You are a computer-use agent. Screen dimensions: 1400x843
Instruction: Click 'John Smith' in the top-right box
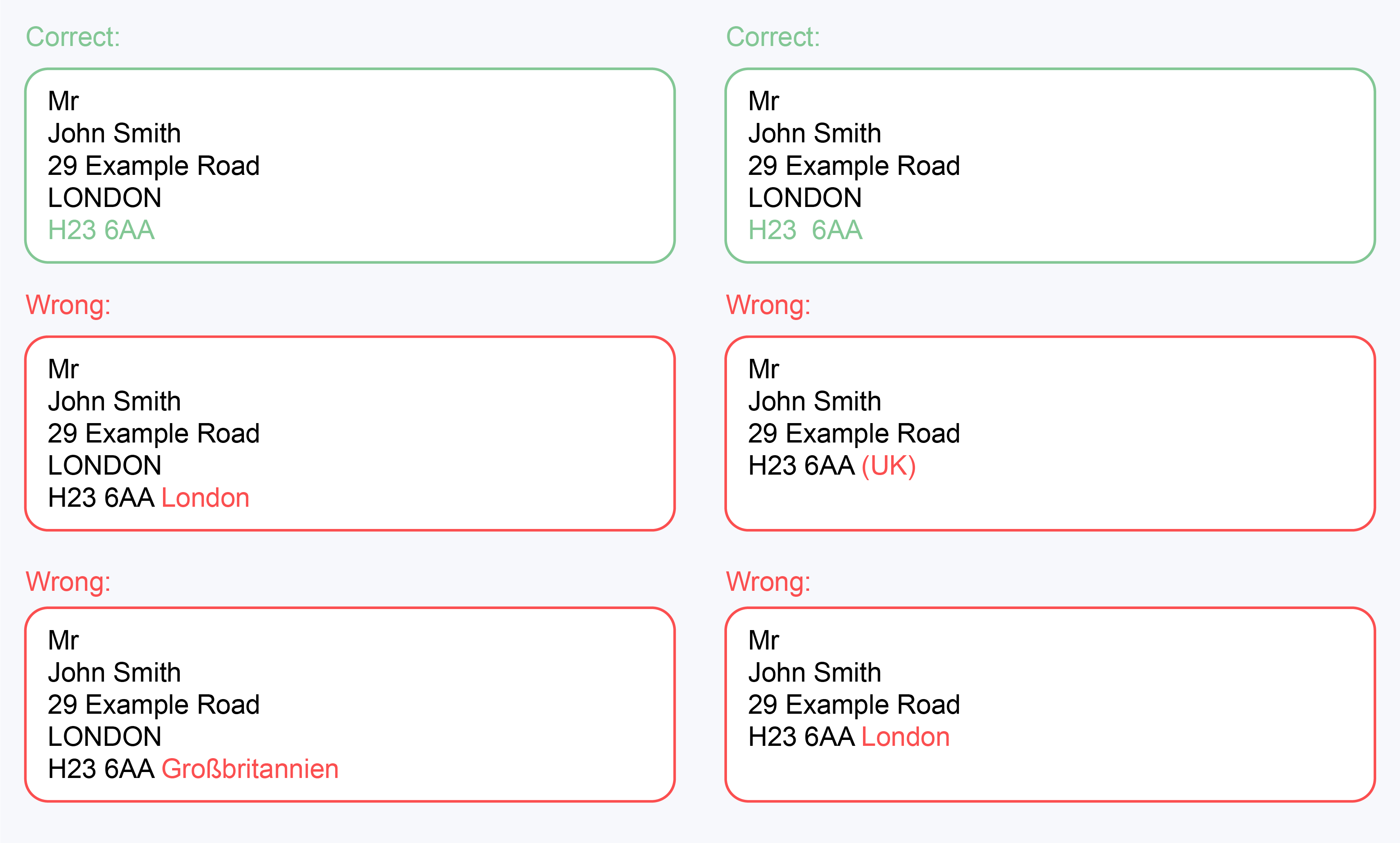pos(815,134)
